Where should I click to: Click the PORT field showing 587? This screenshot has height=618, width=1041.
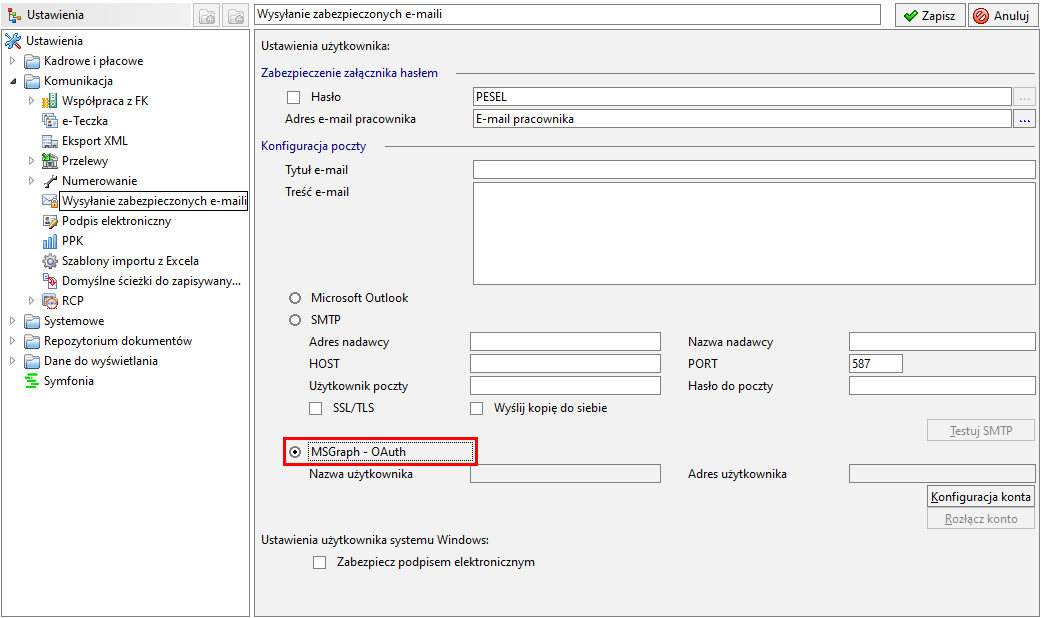876,364
